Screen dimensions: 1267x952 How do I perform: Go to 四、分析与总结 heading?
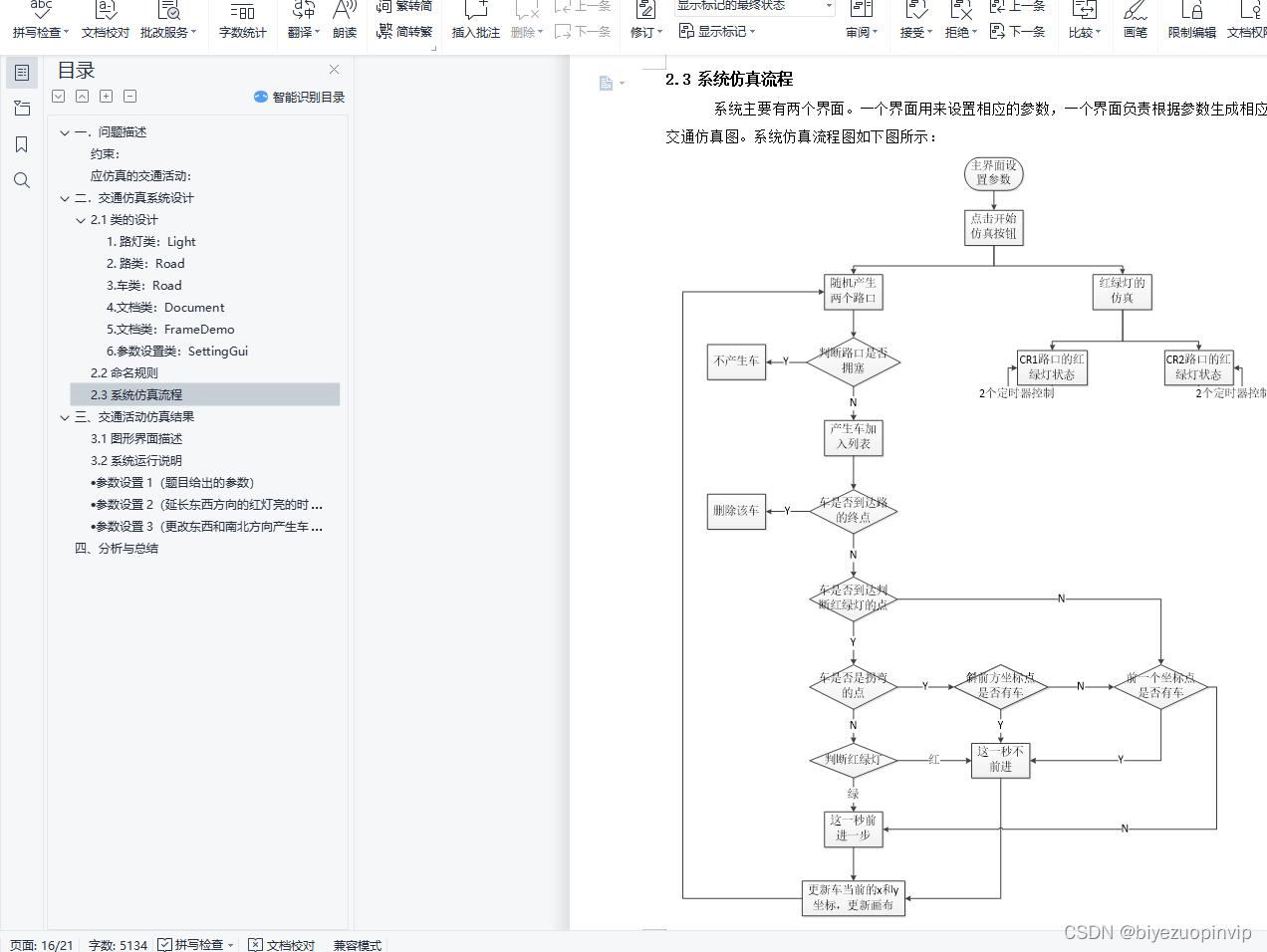(117, 549)
